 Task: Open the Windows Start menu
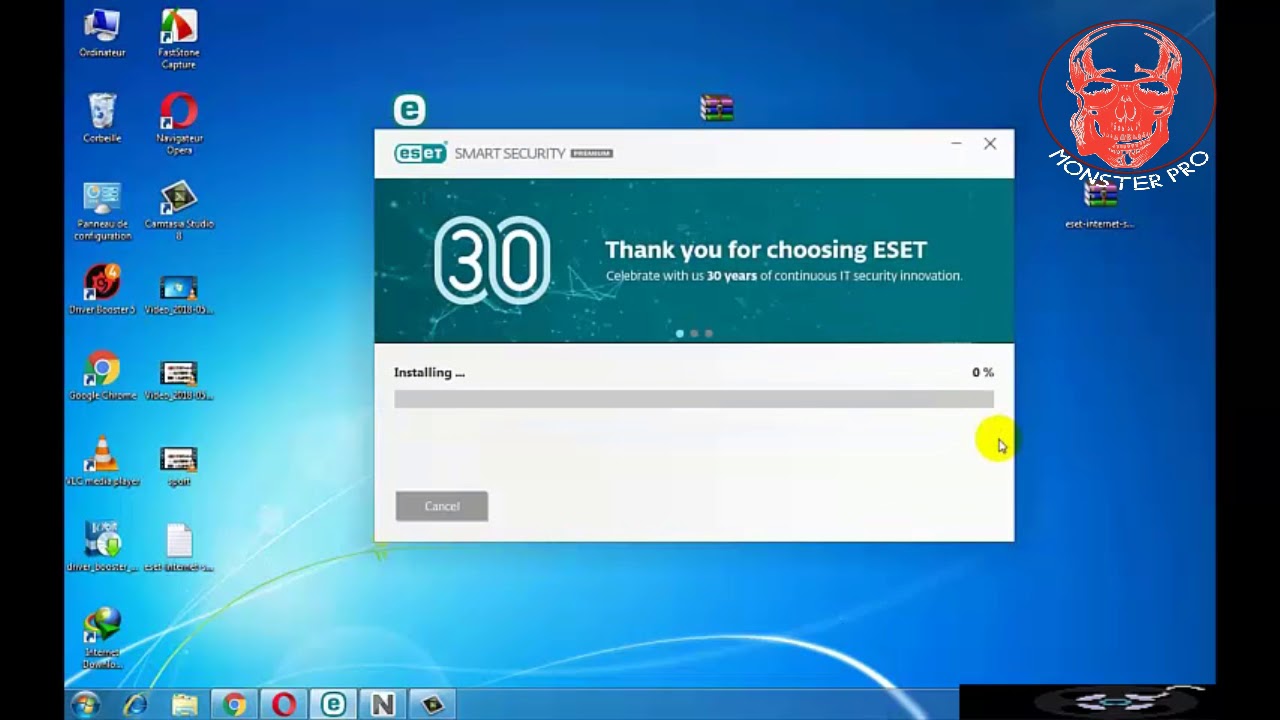85,704
